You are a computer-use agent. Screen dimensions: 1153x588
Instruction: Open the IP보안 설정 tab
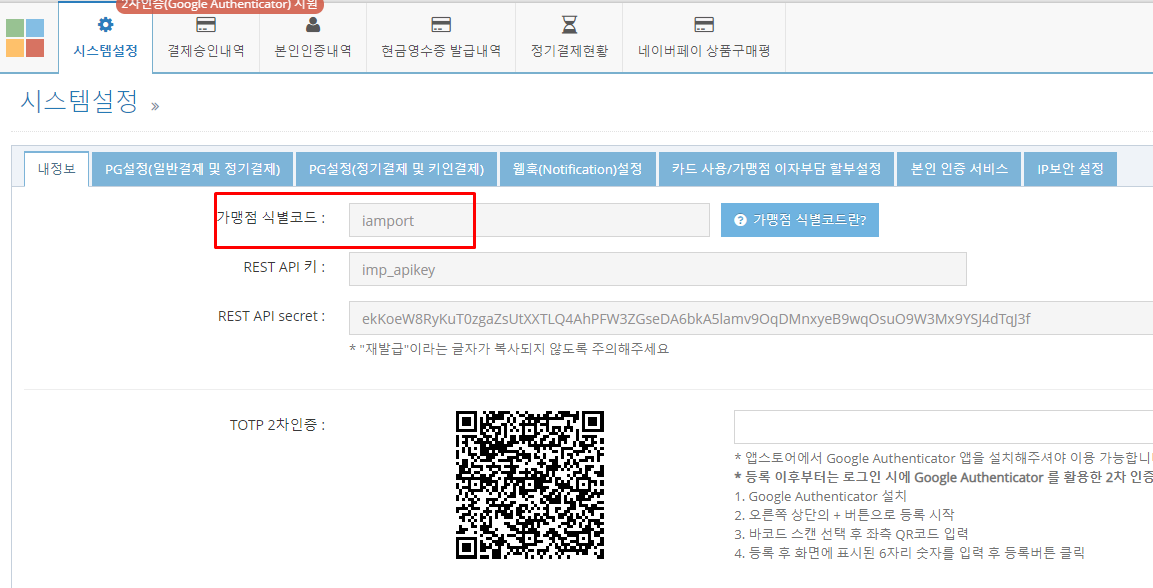pyautogui.click(x=1070, y=169)
